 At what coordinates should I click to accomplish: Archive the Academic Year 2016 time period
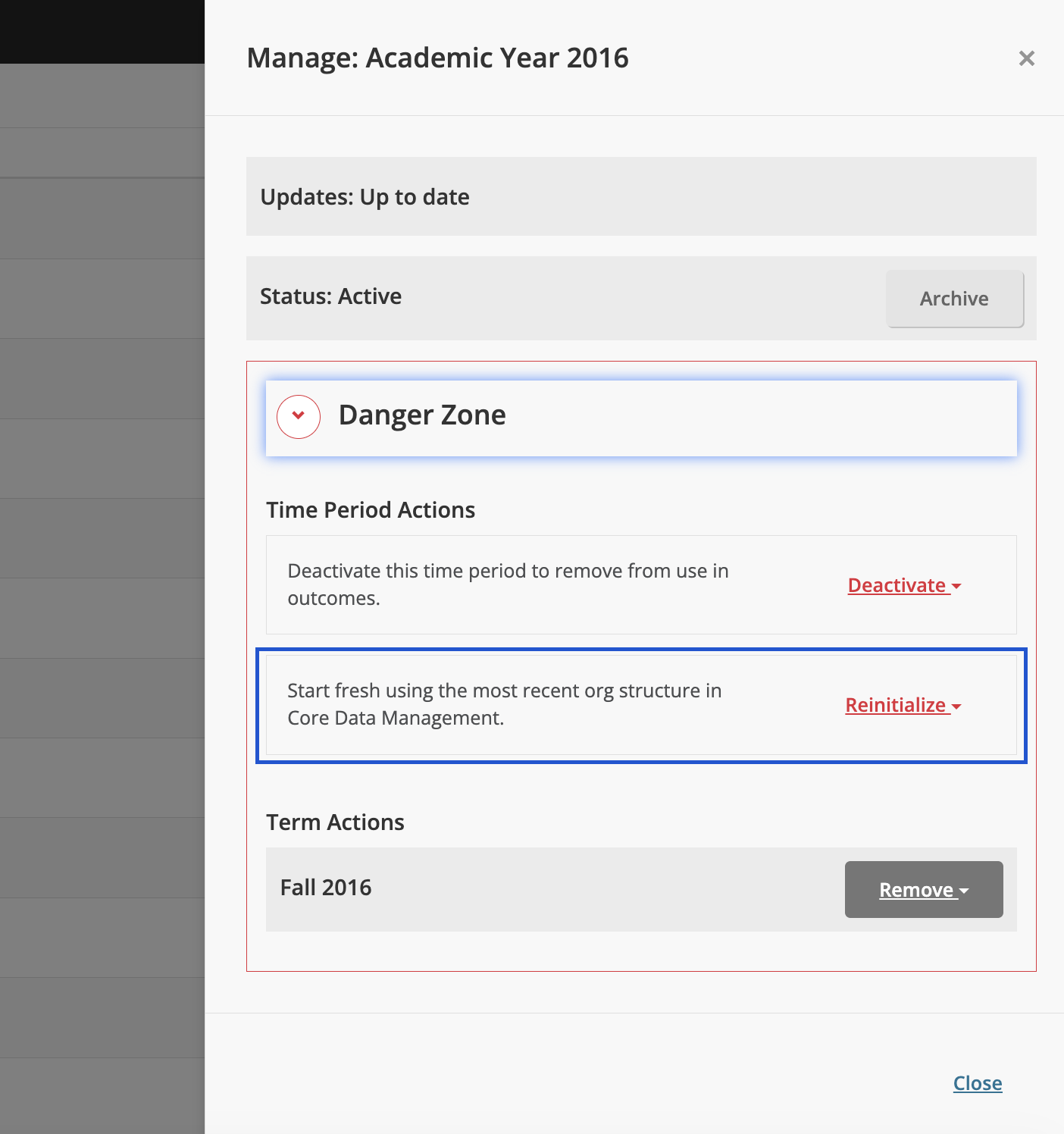click(954, 299)
